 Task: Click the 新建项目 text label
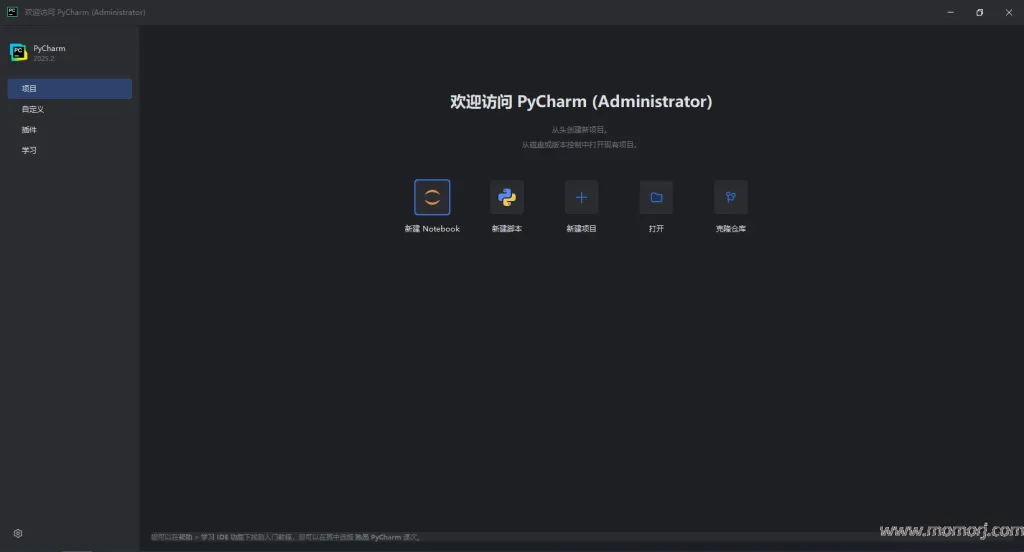[581, 229]
